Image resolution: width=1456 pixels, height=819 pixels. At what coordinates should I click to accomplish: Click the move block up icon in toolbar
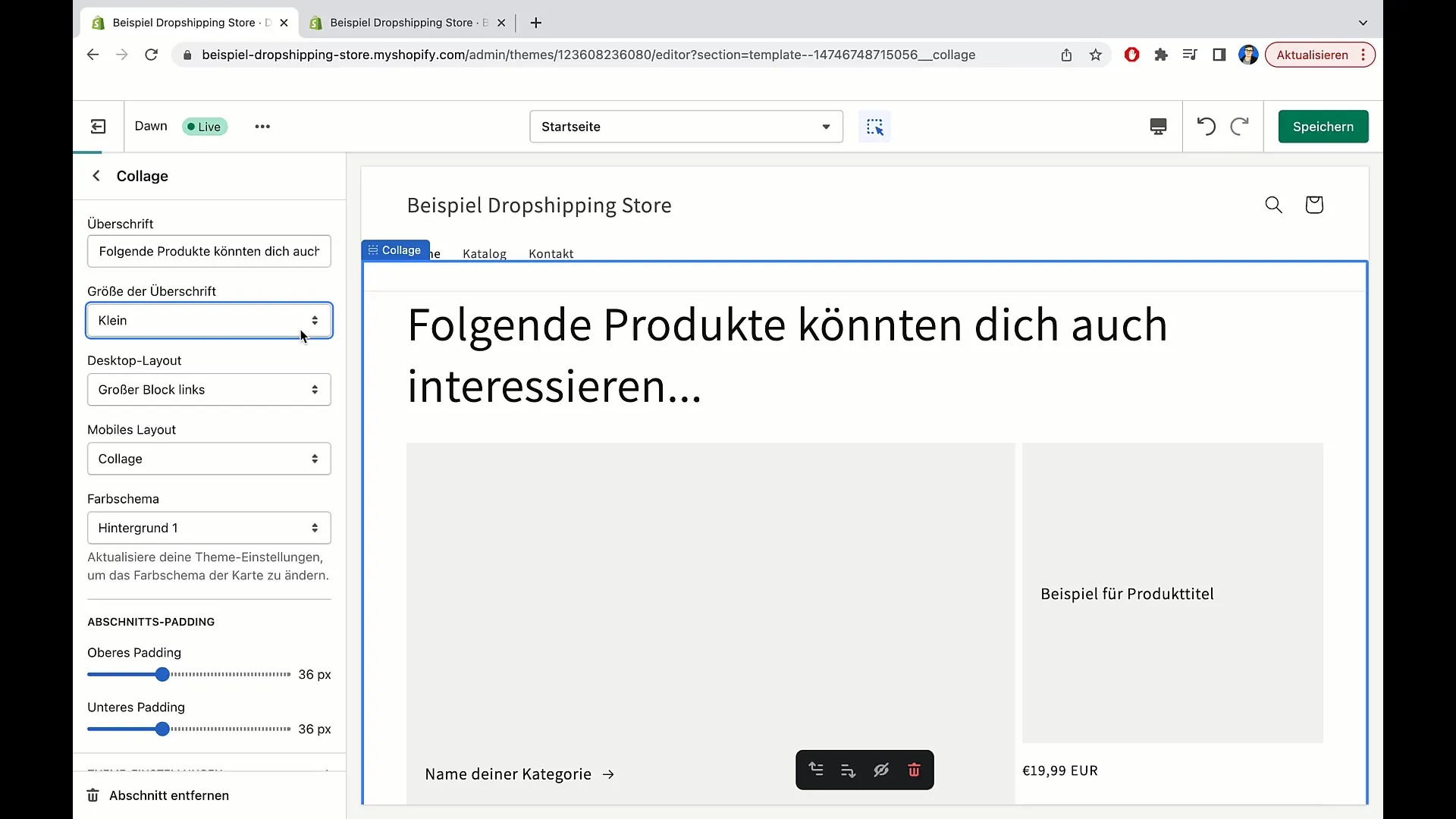point(816,769)
